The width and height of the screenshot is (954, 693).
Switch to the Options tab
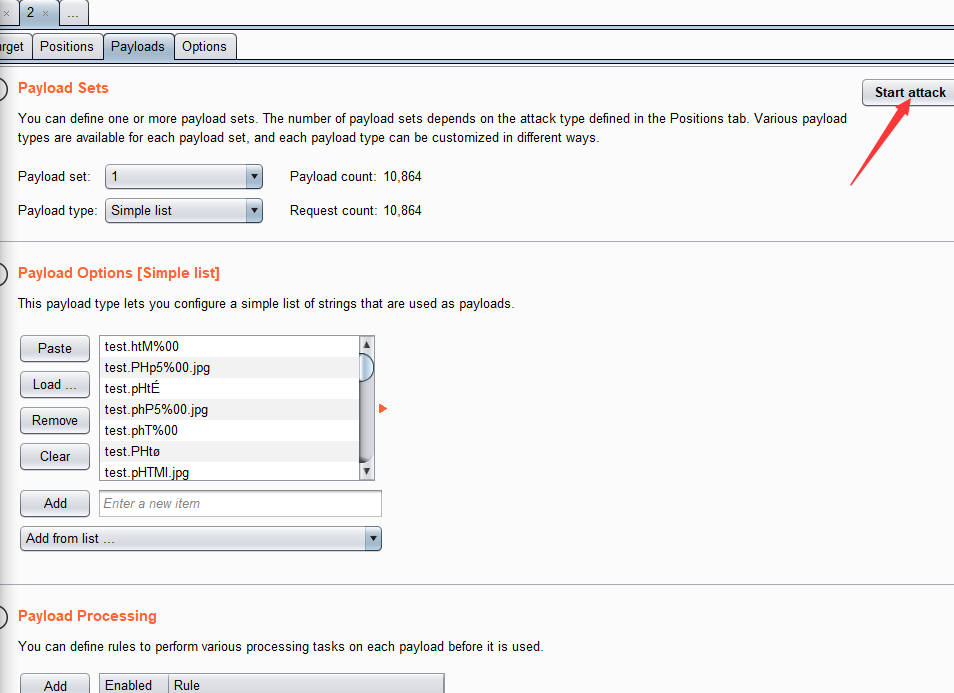[x=204, y=46]
